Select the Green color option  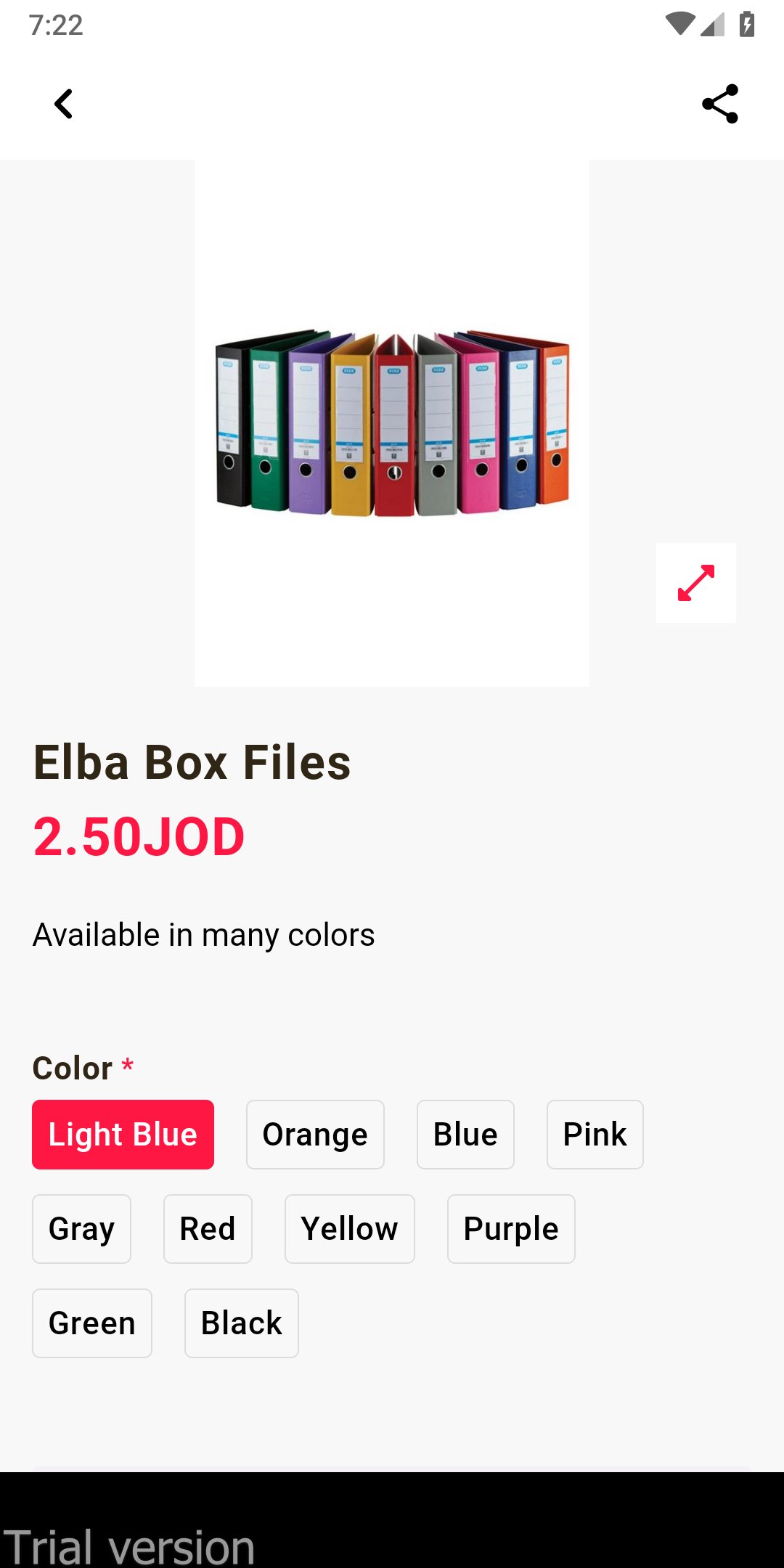pyautogui.click(x=92, y=1323)
